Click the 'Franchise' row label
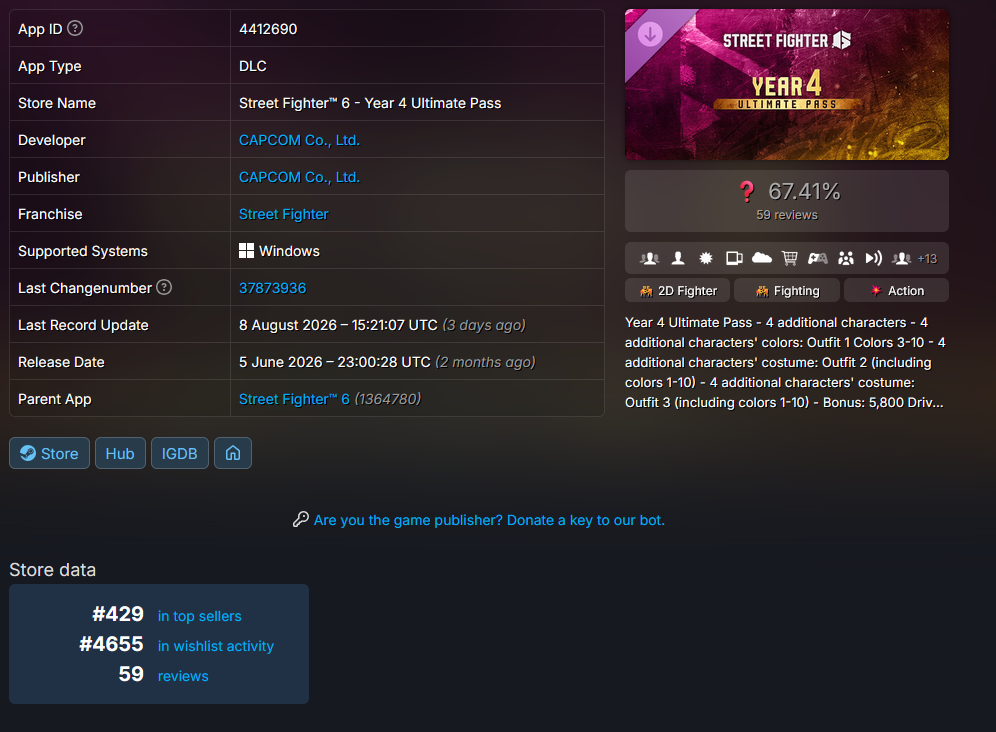This screenshot has width=996, height=732. pyautogui.click(x=50, y=214)
